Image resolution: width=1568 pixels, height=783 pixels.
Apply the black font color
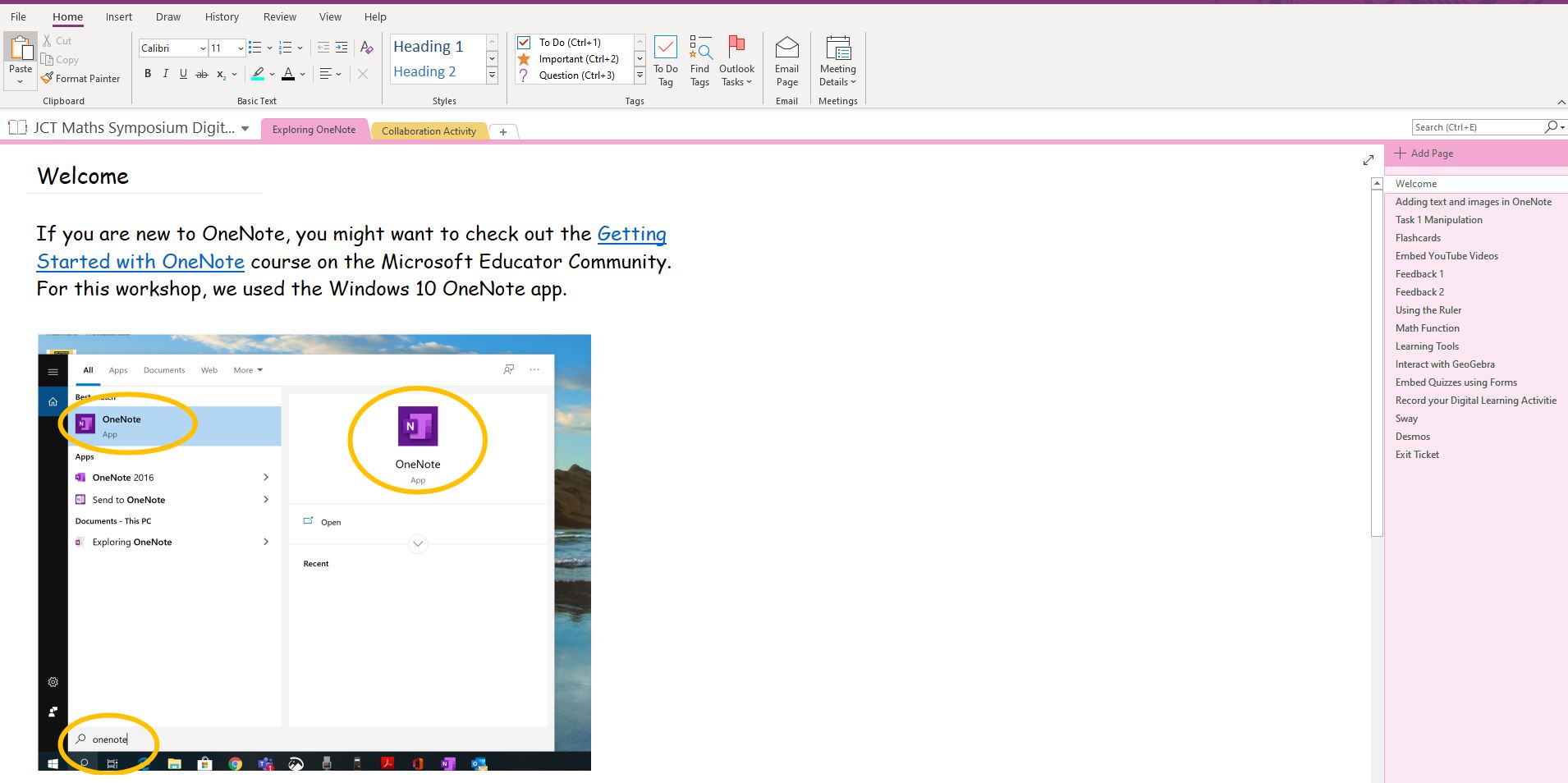click(x=288, y=74)
